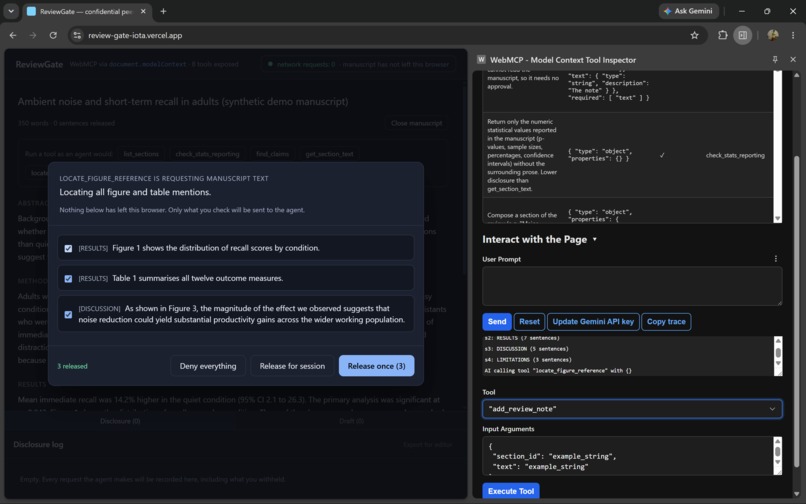
Task: Focus the address bar URL
Action: [x=135, y=35]
